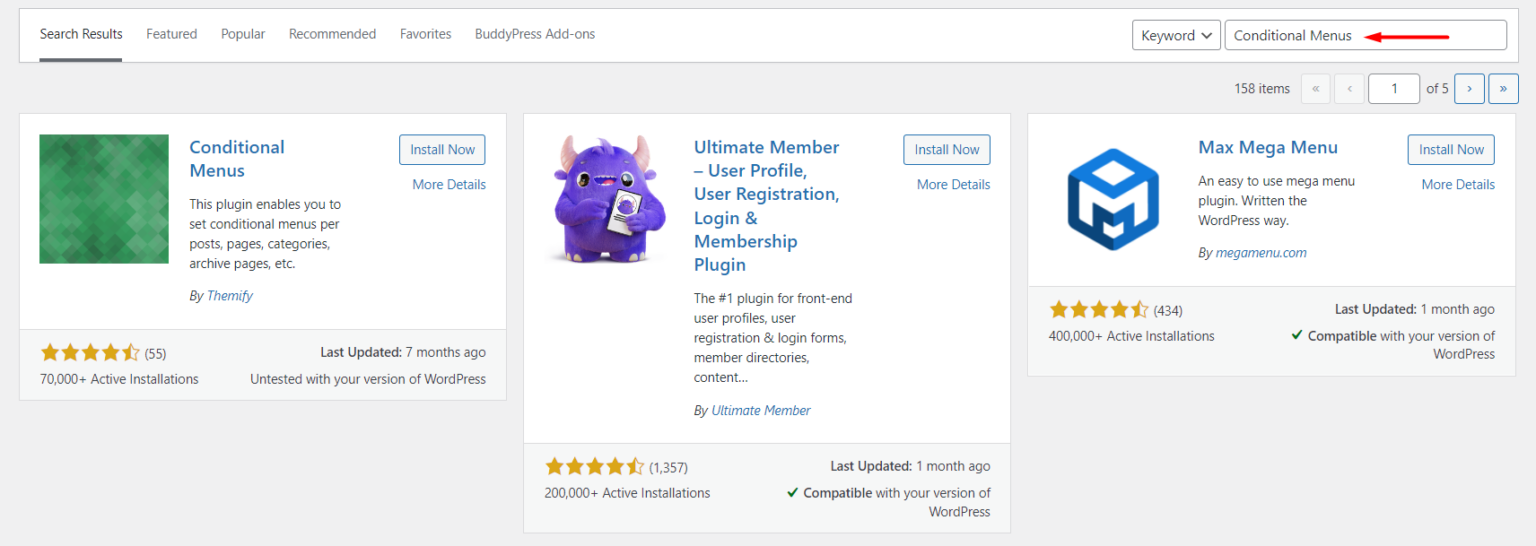Click the current page number field

[1394, 89]
